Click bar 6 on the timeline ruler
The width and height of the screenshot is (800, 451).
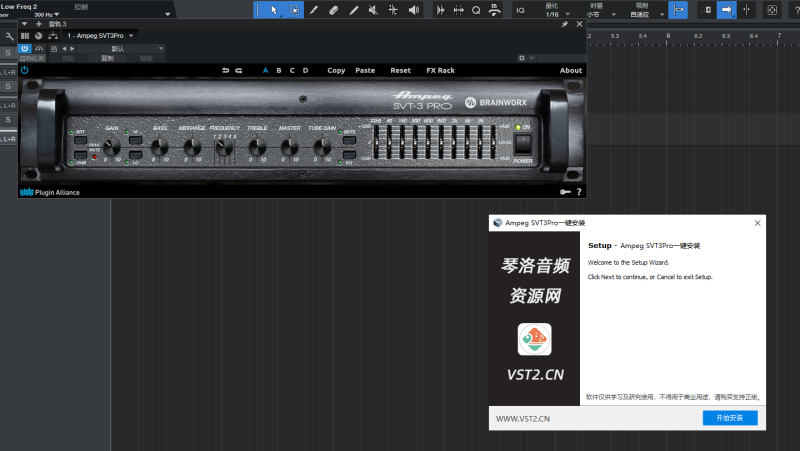(x=667, y=36)
